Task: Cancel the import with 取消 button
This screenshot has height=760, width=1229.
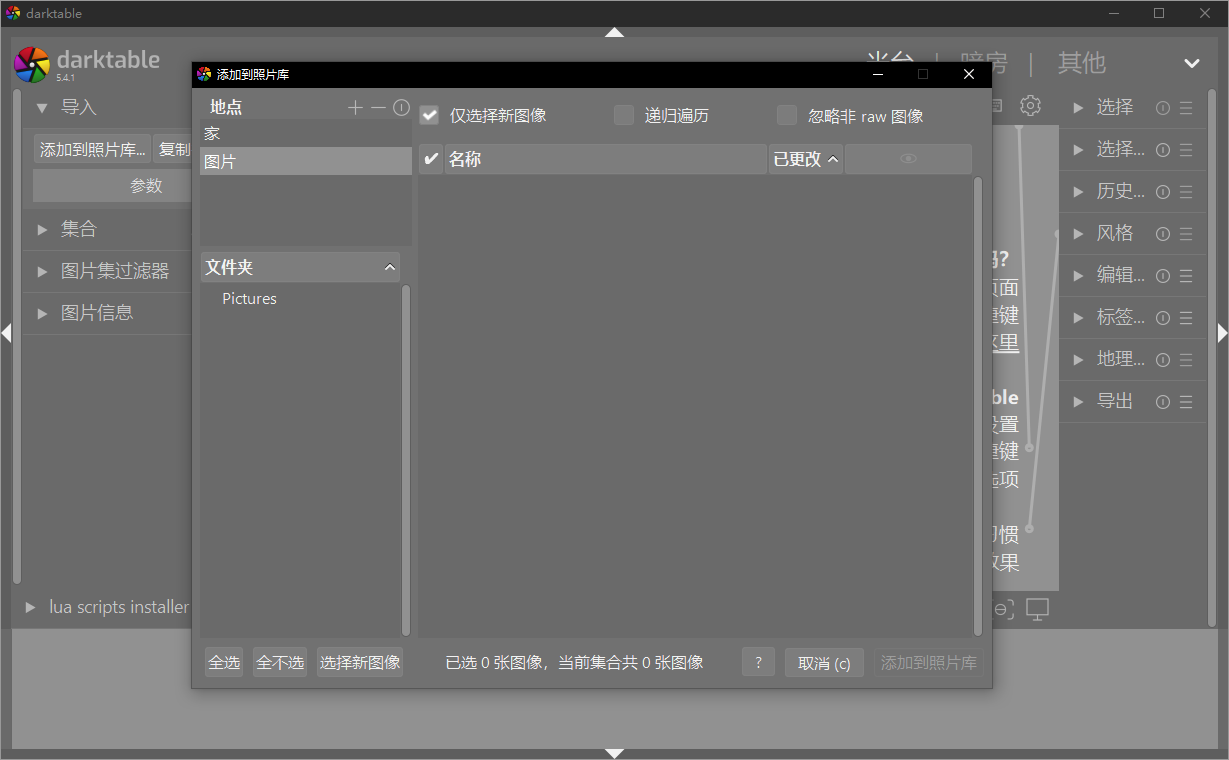Action: (823, 661)
